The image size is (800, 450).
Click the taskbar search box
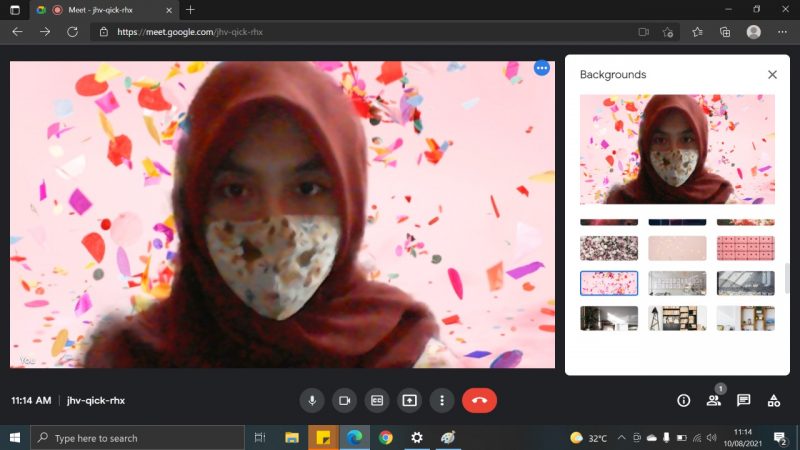(x=138, y=438)
